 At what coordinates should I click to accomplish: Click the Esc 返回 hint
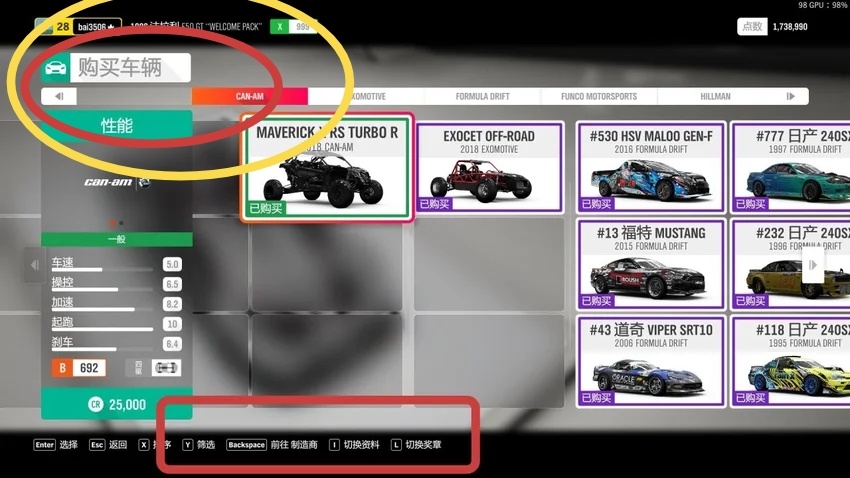[108, 445]
